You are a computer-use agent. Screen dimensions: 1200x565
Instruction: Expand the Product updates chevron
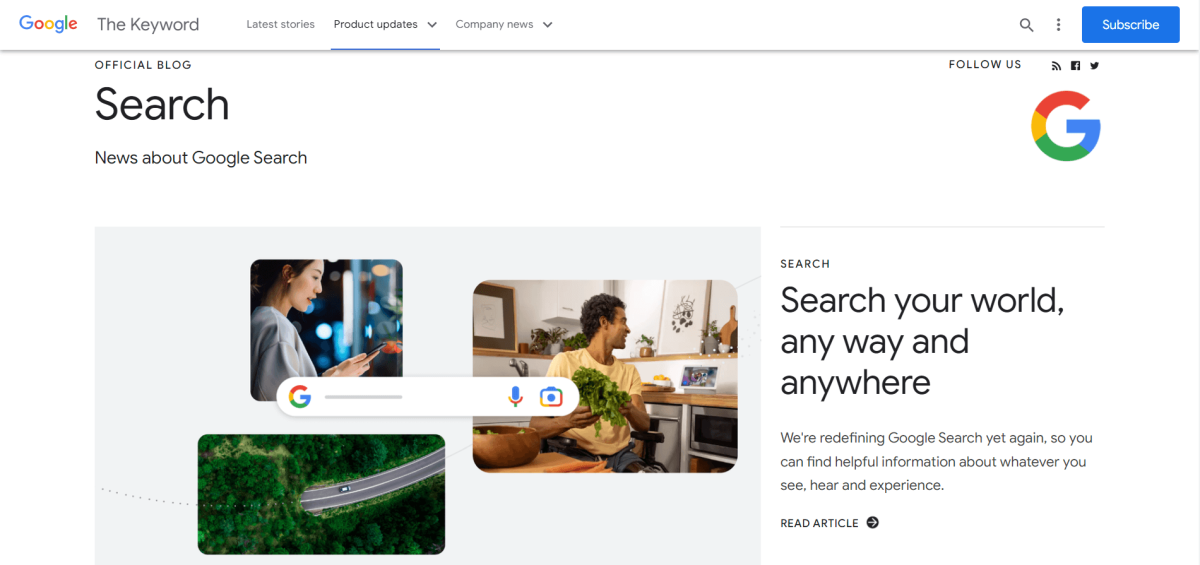click(432, 25)
